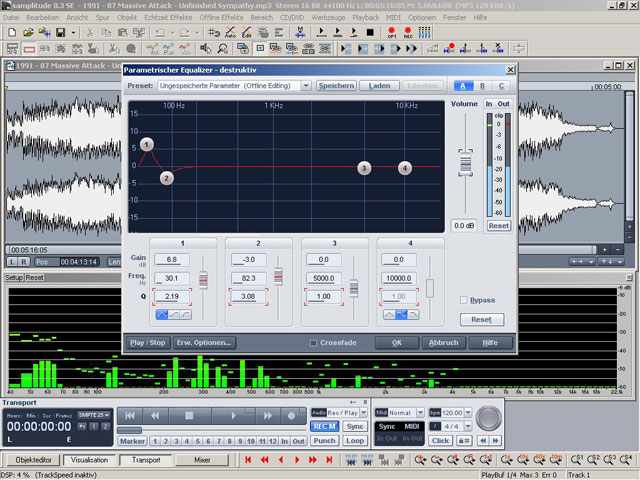Toggle the Crossfade checkbox

[x=314, y=343]
